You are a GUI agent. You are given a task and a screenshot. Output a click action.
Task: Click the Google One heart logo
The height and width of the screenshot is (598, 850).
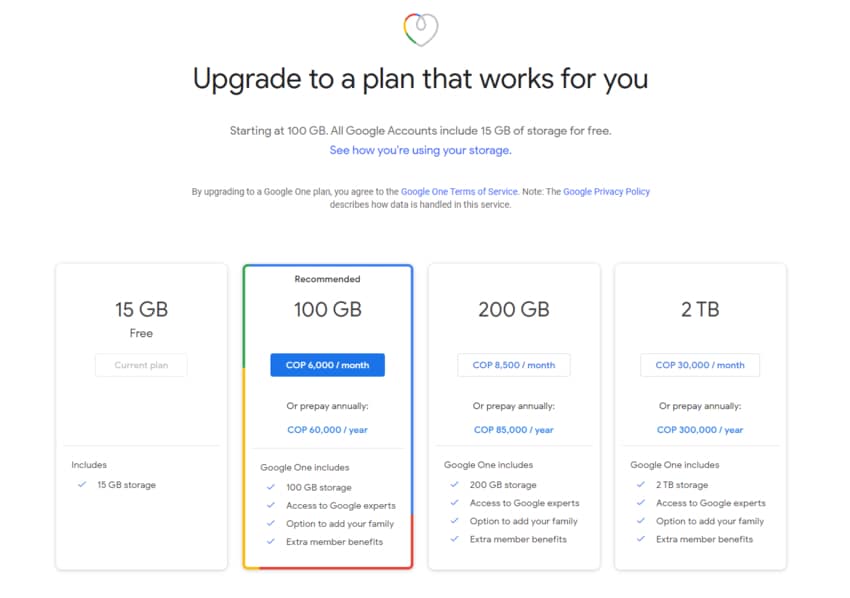point(420,29)
